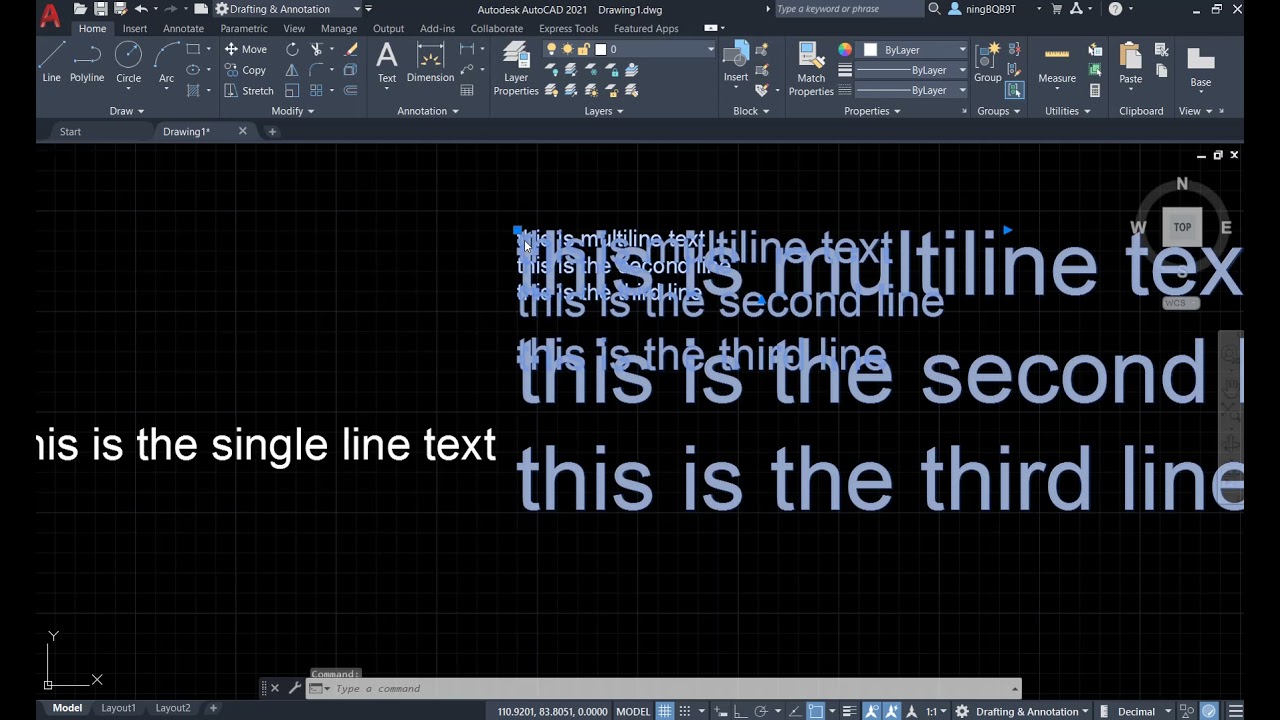This screenshot has height=720, width=1280.
Task: Switch to the Layout1 tab
Action: [118, 708]
